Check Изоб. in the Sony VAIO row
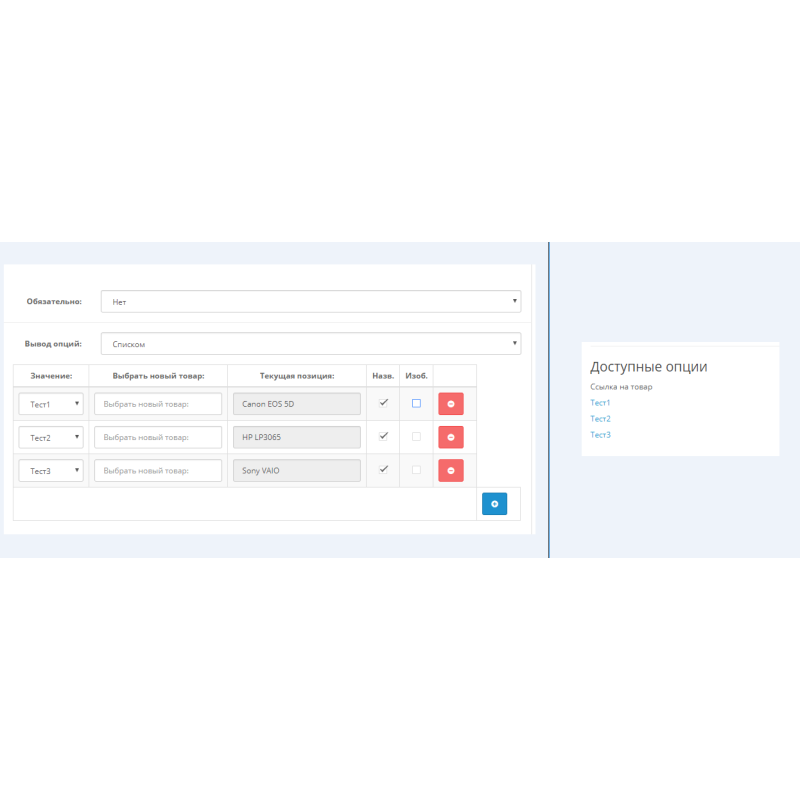The height and width of the screenshot is (800, 800). tap(414, 470)
